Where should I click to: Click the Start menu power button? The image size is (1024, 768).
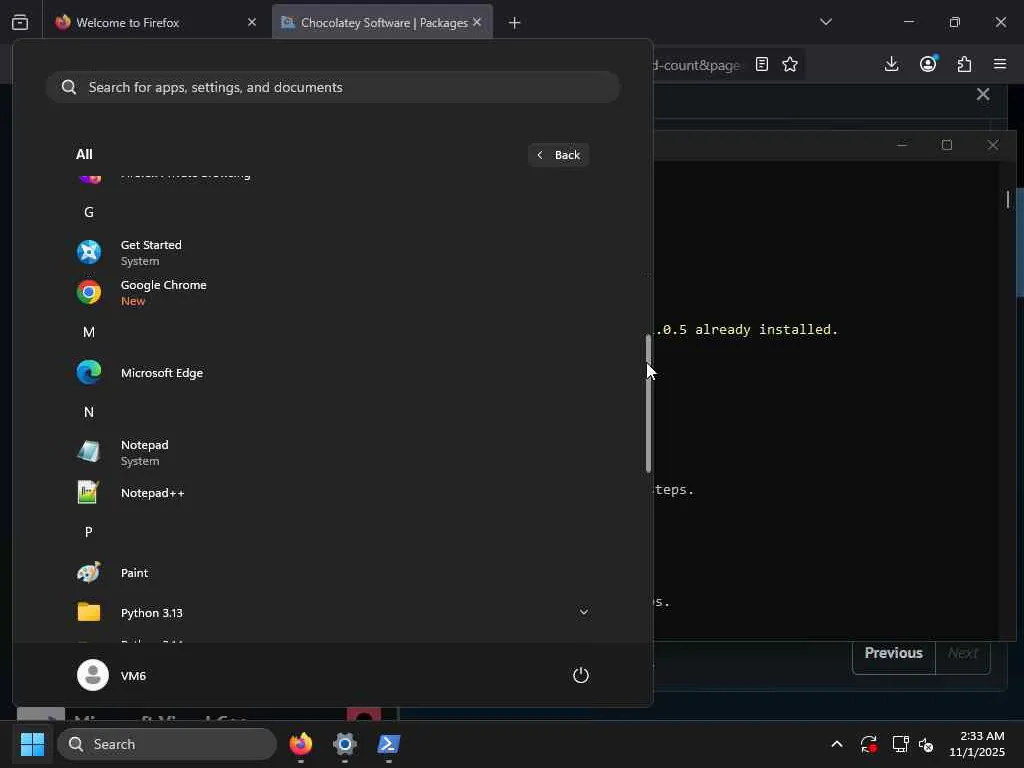581,675
